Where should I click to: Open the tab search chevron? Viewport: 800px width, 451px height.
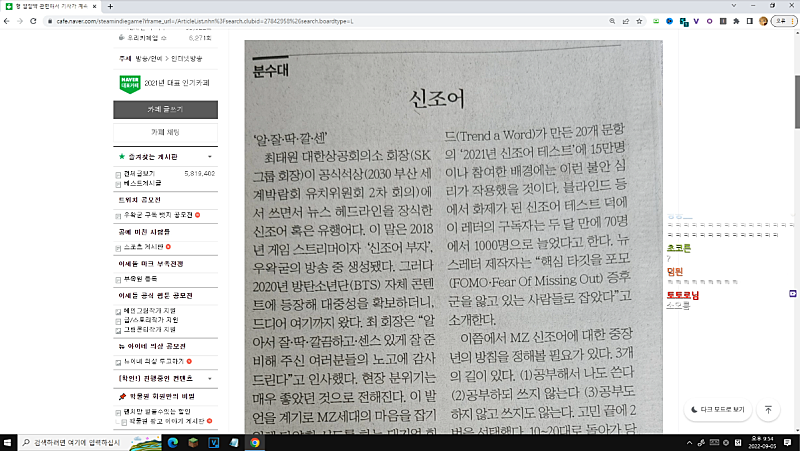point(734,6)
